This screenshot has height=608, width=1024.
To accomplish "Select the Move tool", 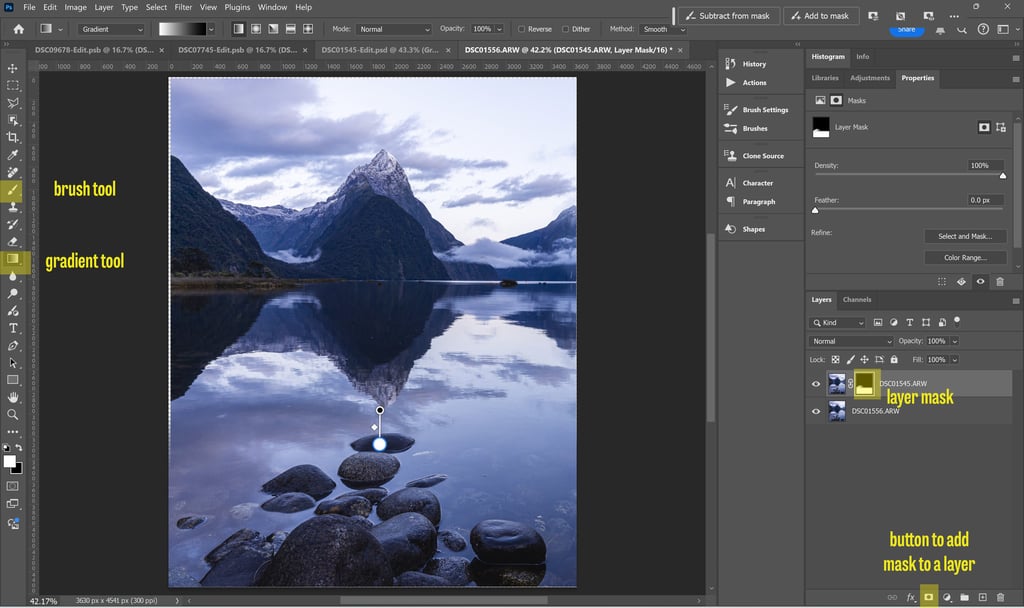I will 12,68.
